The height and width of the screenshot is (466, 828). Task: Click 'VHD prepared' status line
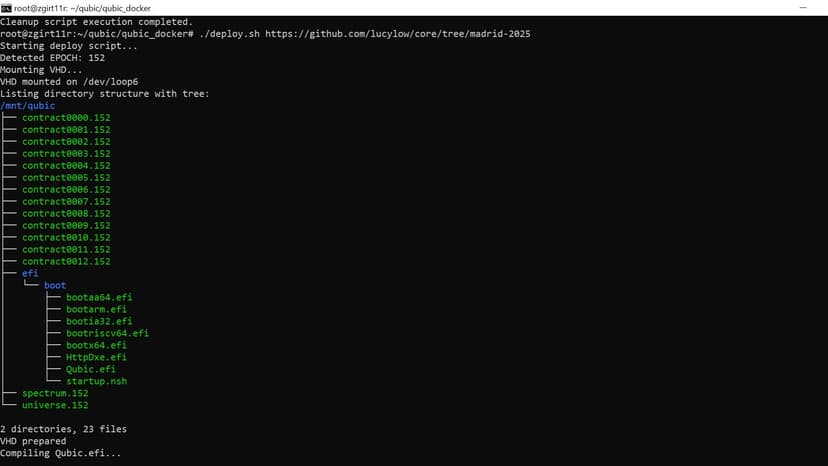coord(33,441)
